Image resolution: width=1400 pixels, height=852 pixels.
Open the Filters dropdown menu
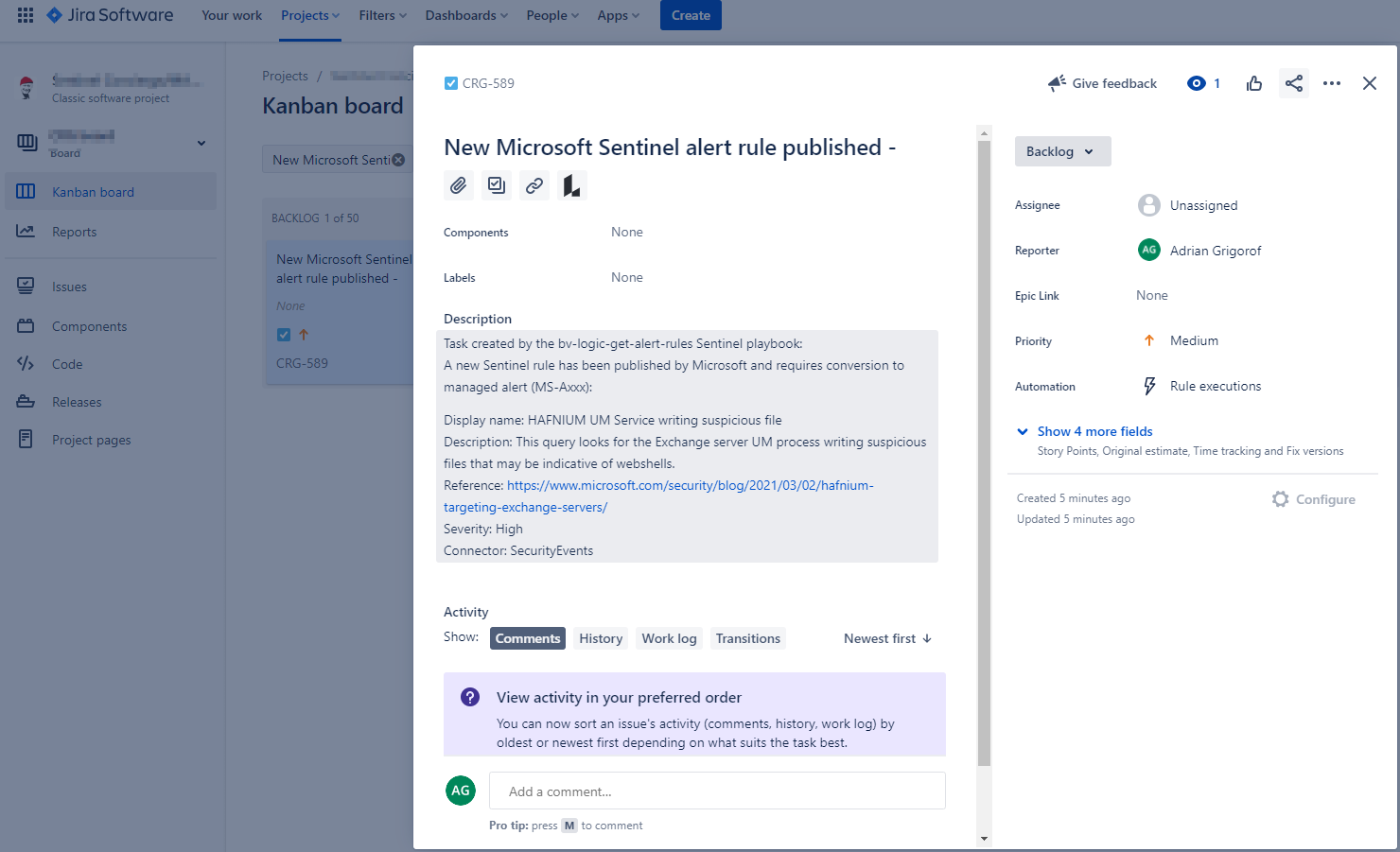(383, 15)
